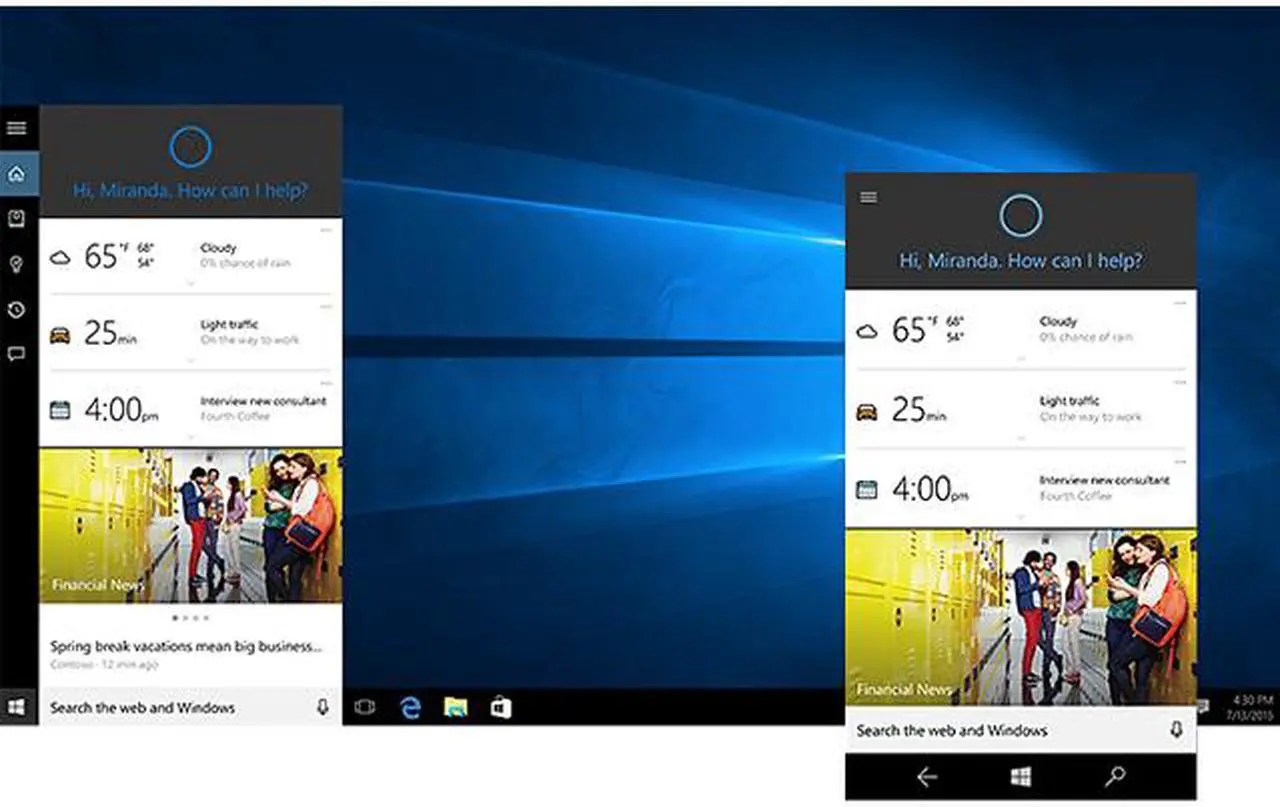Click the lightbulb Reminders icon in the sidebar
Image resolution: width=1280 pixels, height=807 pixels.
coord(16,264)
